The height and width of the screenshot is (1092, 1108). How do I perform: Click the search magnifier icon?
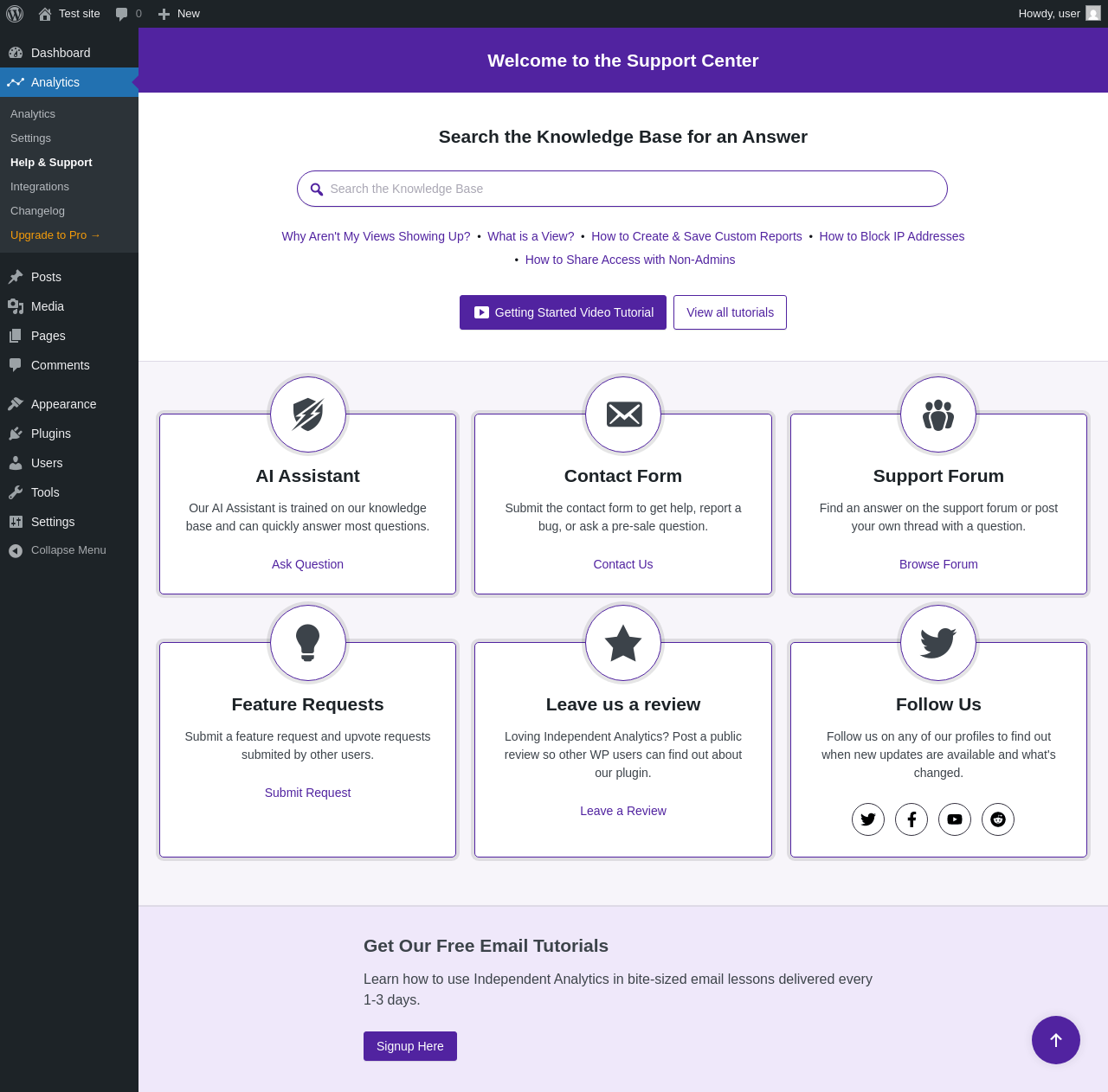tap(317, 189)
